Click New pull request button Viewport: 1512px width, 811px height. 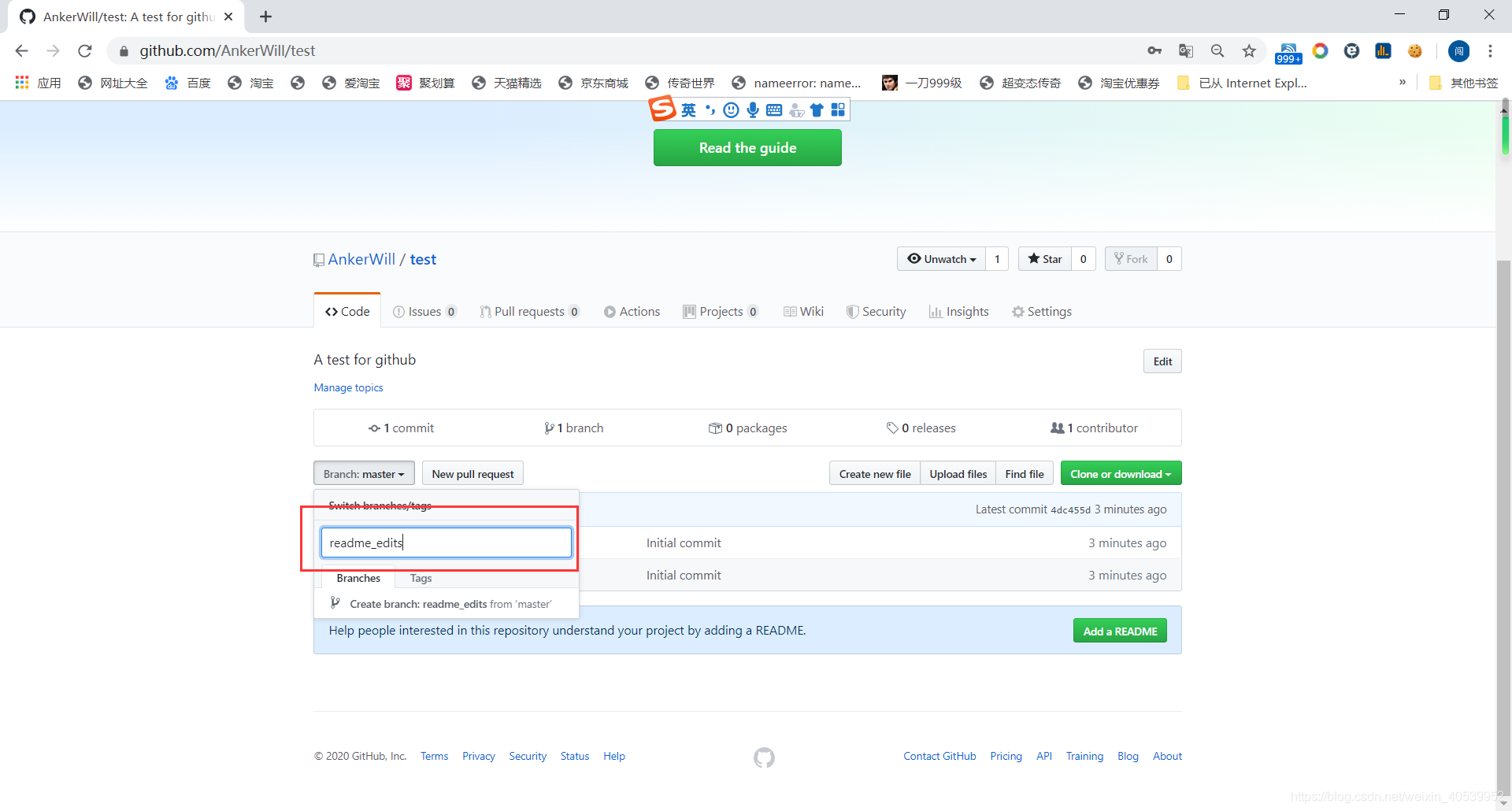click(x=472, y=473)
